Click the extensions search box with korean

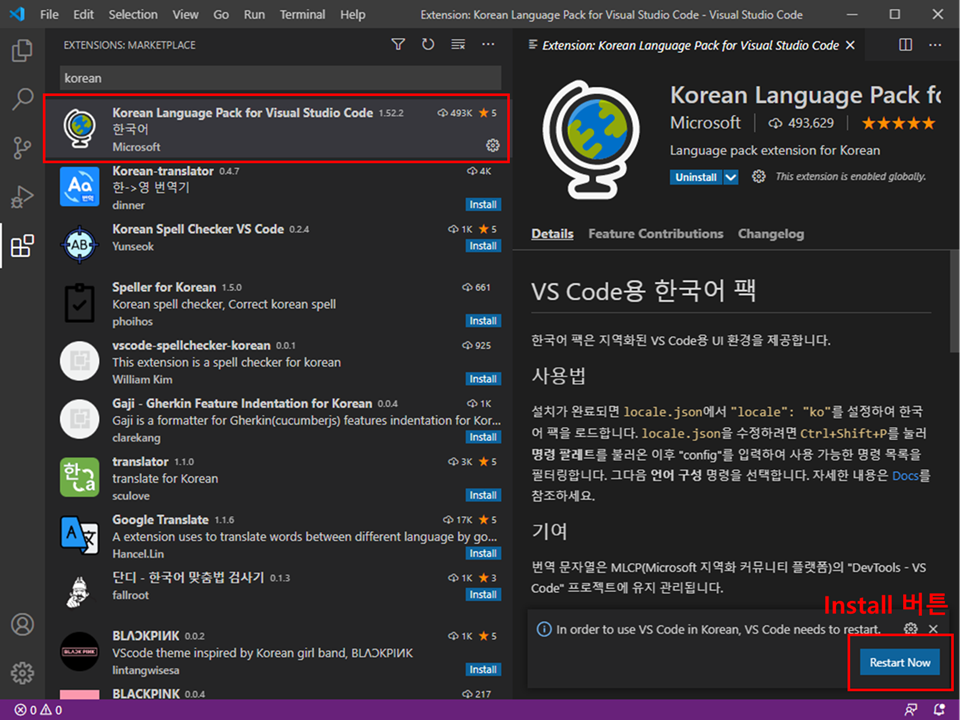[x=280, y=78]
